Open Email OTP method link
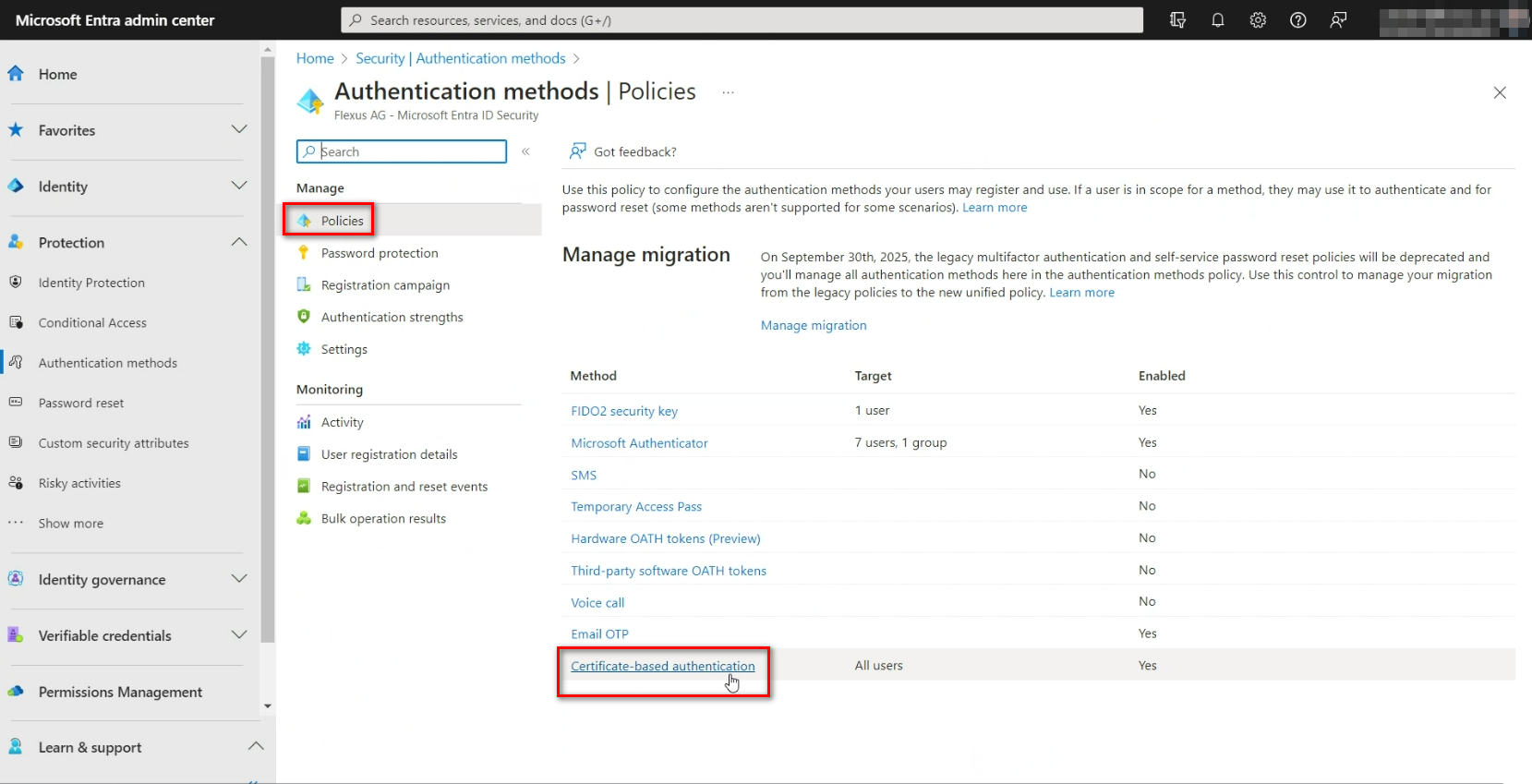The image size is (1532, 784). click(x=599, y=634)
